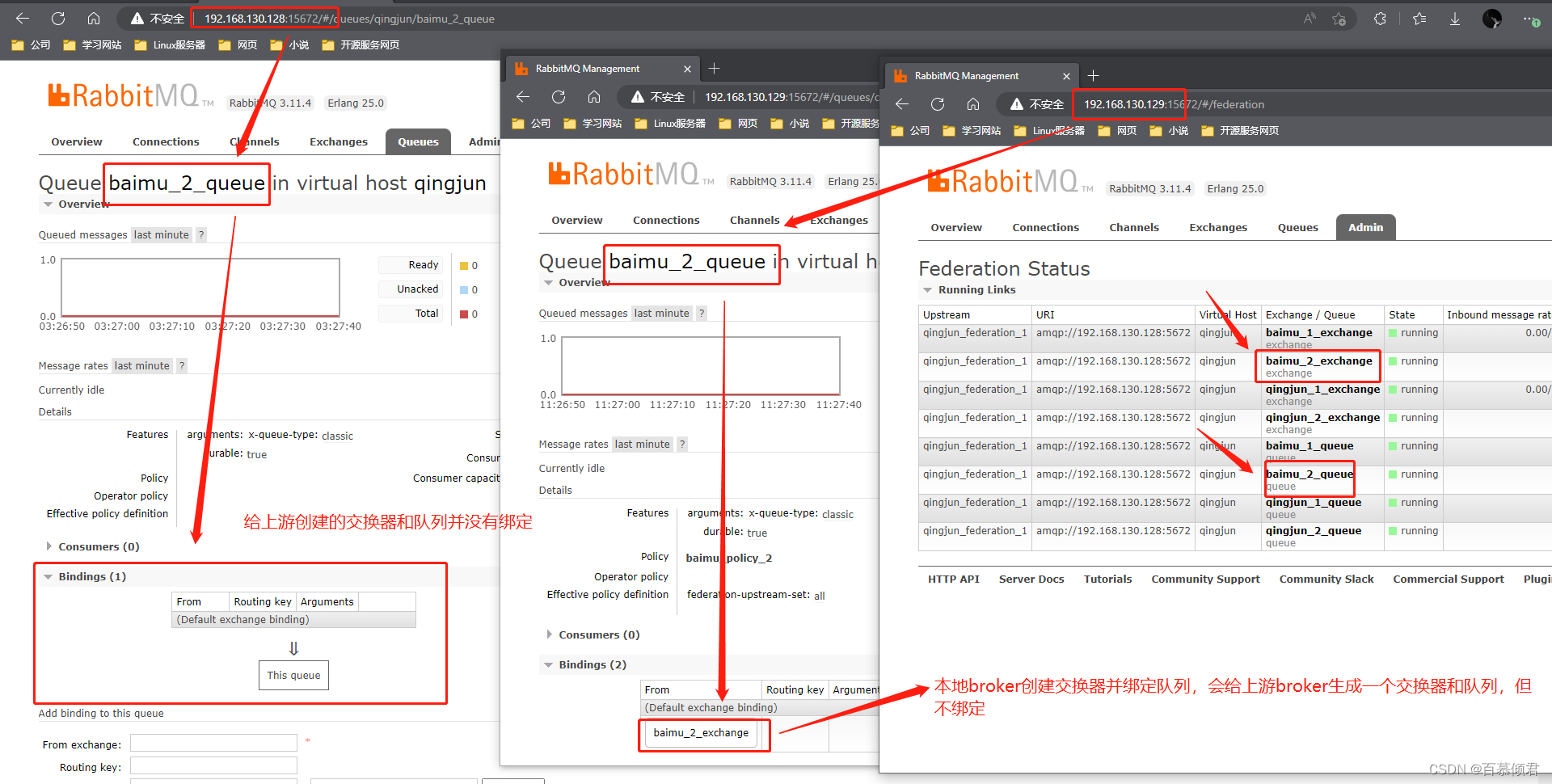Click back arrow in middle browser window
1552x784 pixels.
(523, 97)
